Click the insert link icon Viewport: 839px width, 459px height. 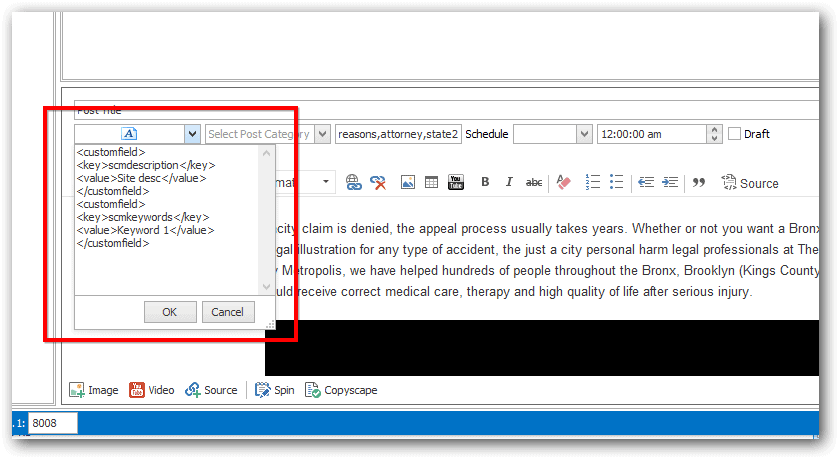tap(353, 183)
